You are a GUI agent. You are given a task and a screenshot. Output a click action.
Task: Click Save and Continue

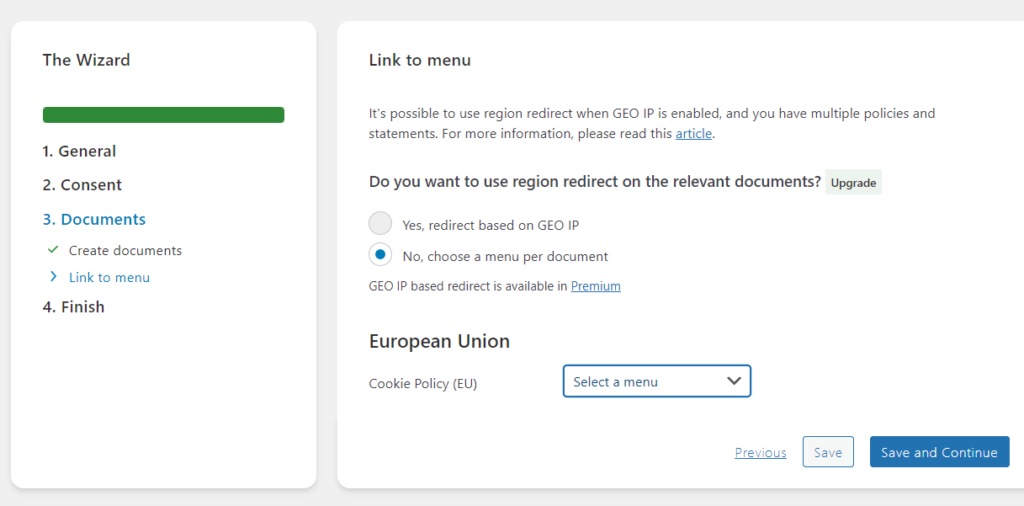939,452
